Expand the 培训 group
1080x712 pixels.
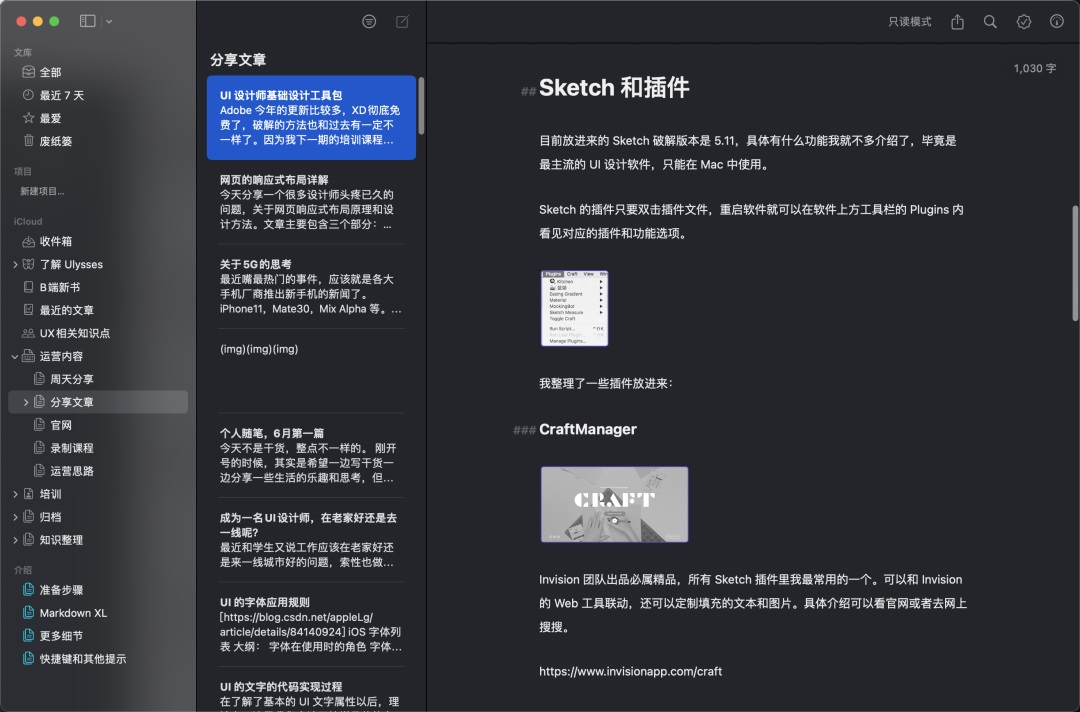(13, 493)
